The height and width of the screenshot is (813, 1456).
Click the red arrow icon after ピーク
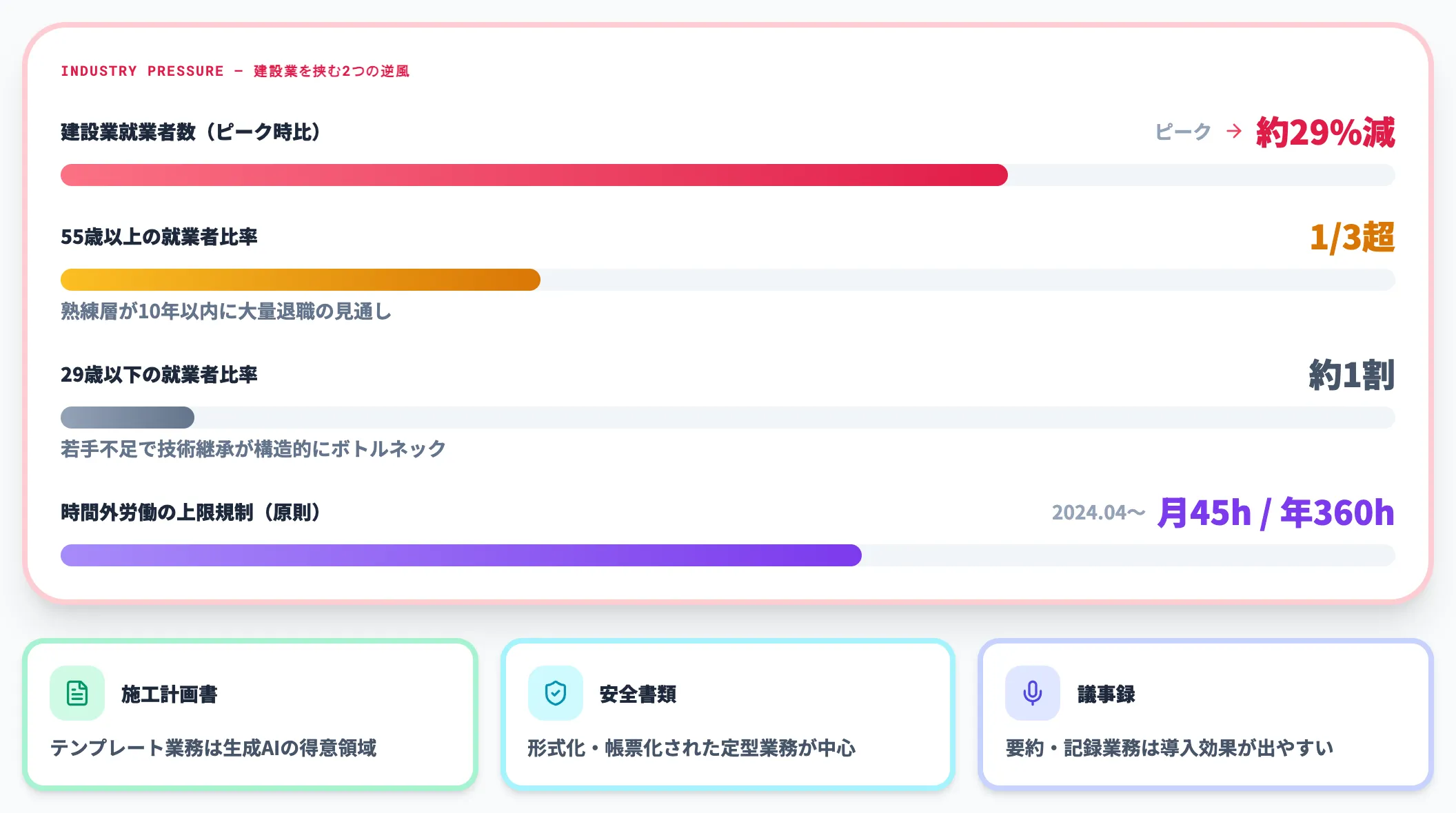[x=1234, y=131]
